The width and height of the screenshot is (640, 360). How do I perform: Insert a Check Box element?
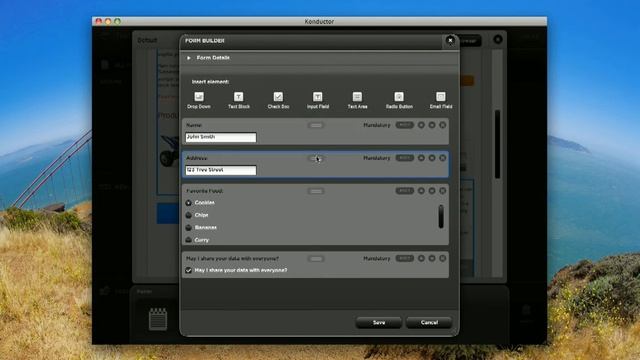point(278,100)
